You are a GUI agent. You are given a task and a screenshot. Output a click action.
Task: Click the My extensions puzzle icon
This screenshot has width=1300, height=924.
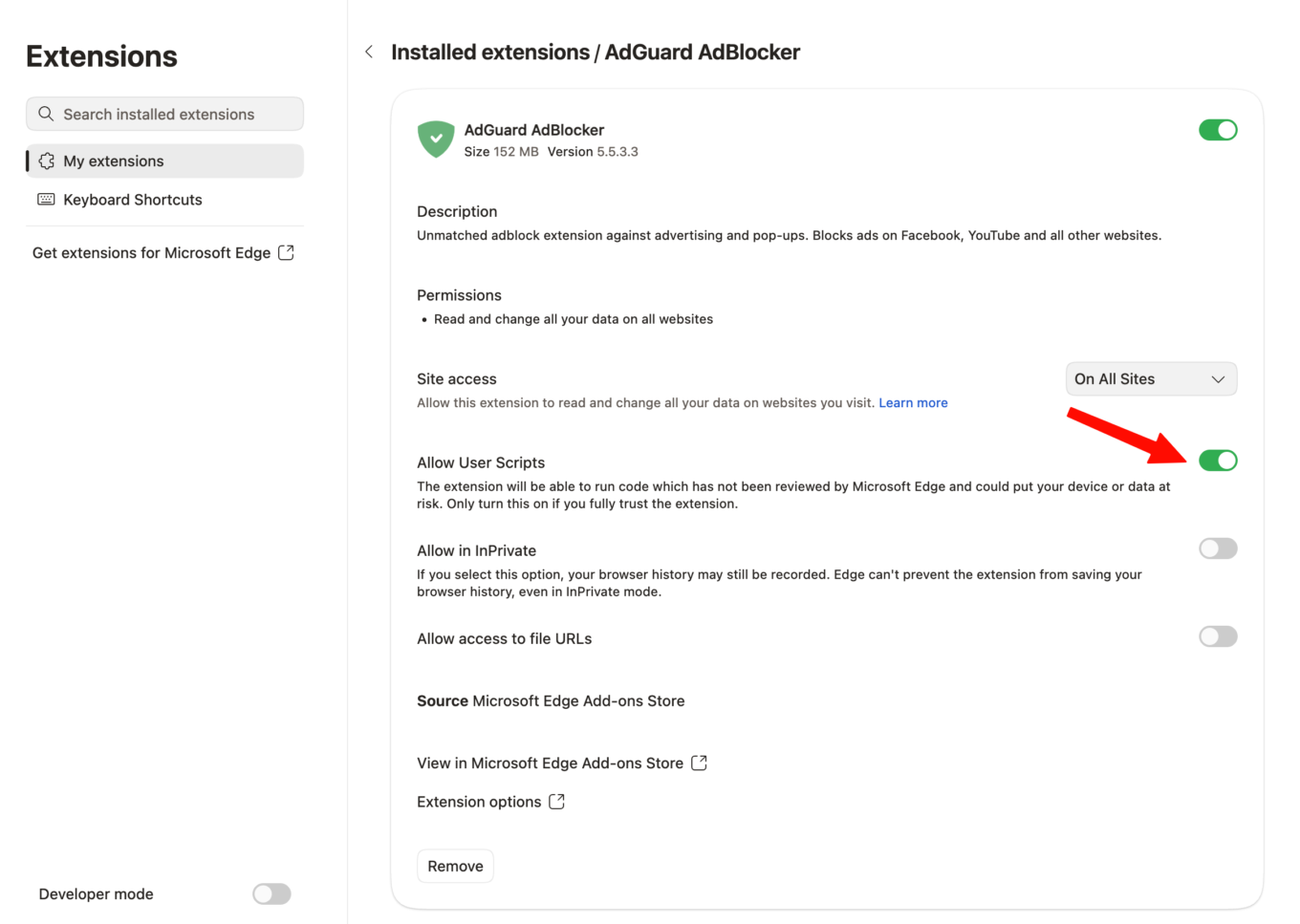click(x=46, y=161)
